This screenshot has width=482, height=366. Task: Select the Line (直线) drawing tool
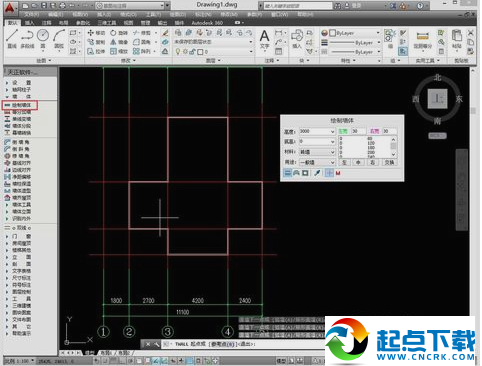point(12,39)
